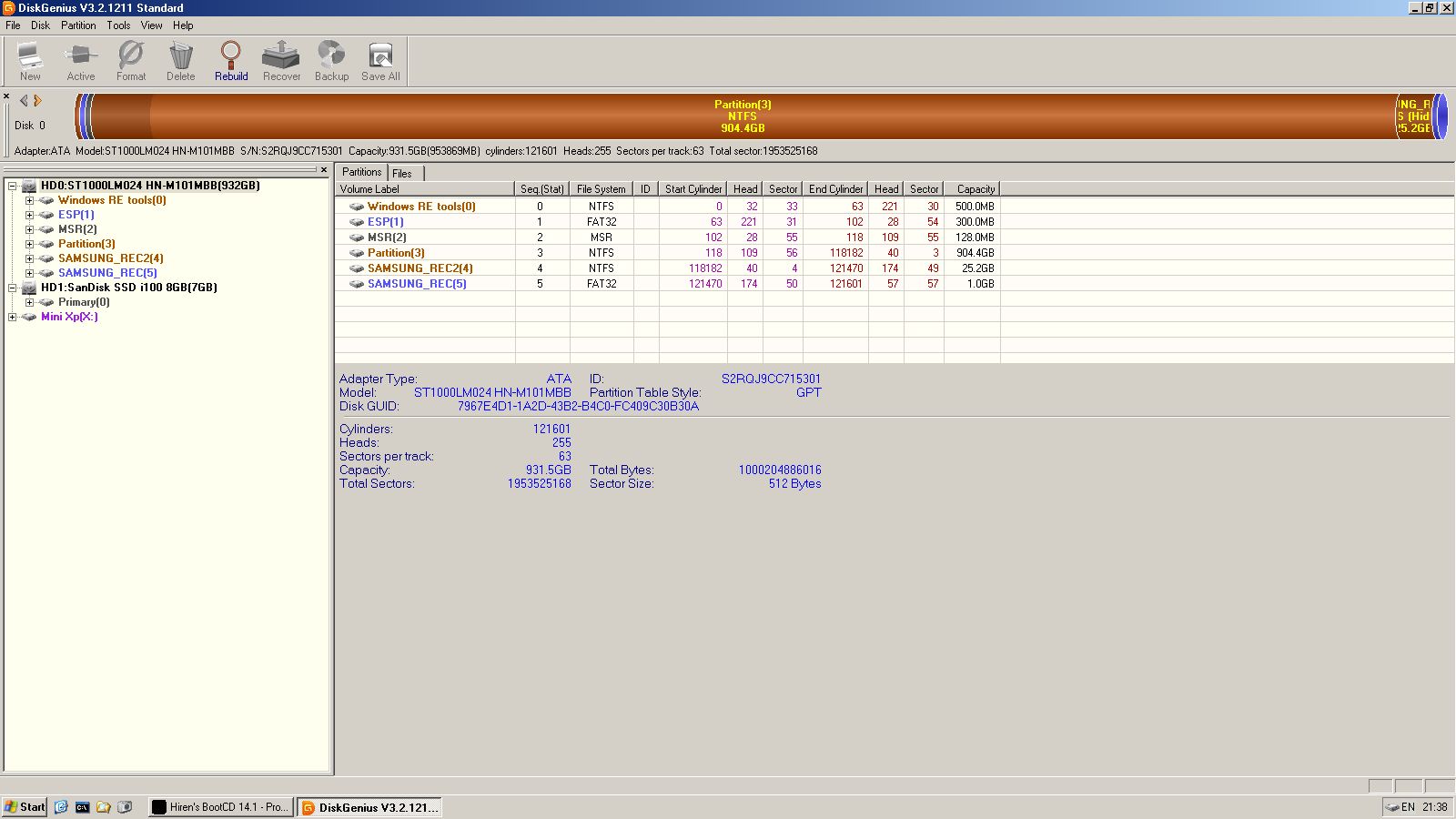Open the Partition menu

click(78, 25)
